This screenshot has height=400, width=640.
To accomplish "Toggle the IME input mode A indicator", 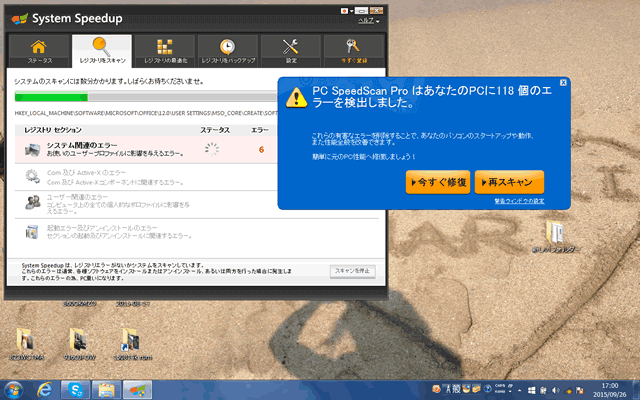I will click(448, 389).
